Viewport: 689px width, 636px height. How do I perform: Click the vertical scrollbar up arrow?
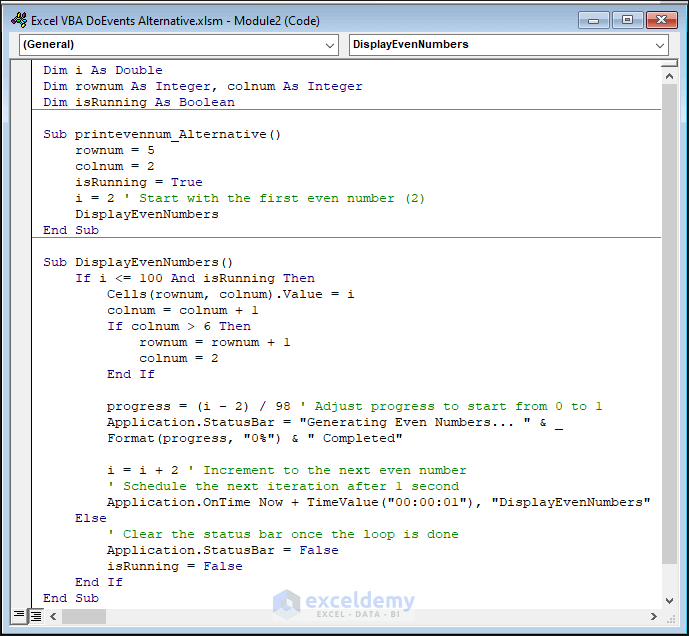[x=669, y=76]
